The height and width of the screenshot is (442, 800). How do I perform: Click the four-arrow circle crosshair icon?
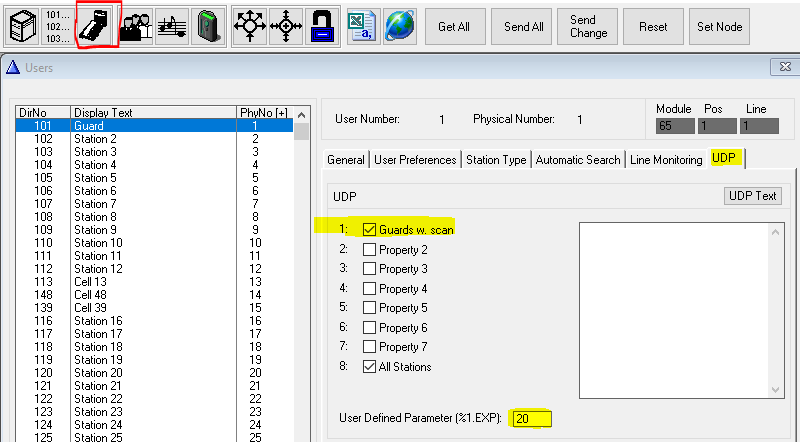pyautogui.click(x=286, y=26)
